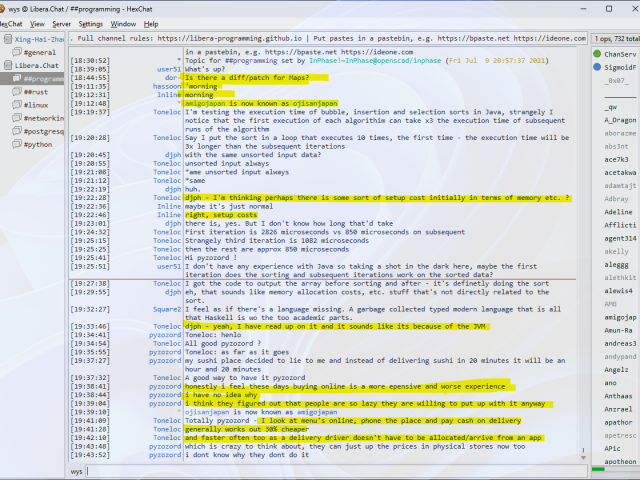Screen dimensions: 640x480
Task: Click the wys nickname button
Action: click(77, 470)
